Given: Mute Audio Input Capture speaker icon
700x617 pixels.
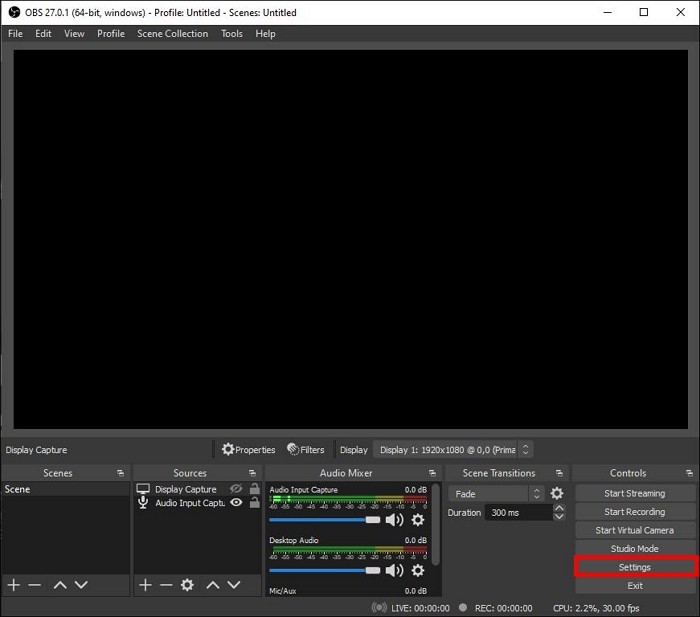Looking at the screenshot, I should pos(394,520).
